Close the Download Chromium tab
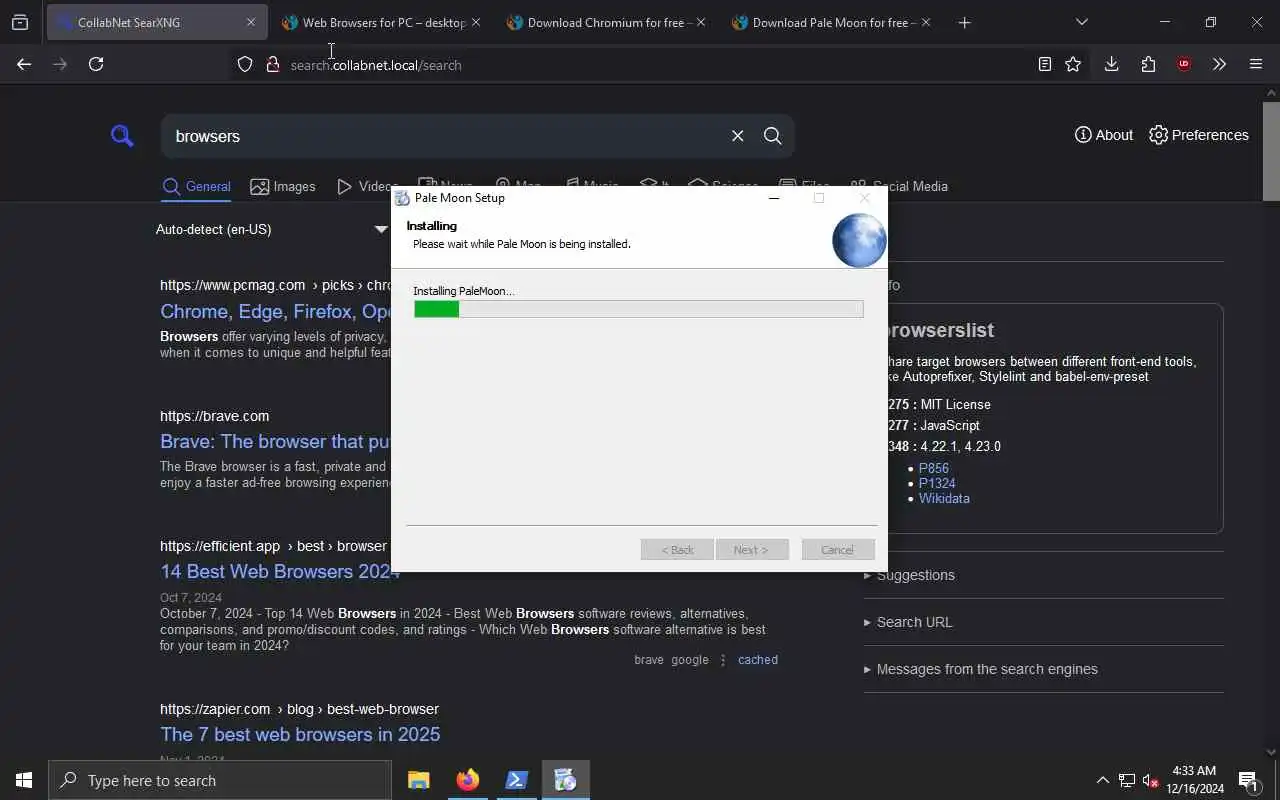Screen dimensions: 1280x800 pos(700,22)
